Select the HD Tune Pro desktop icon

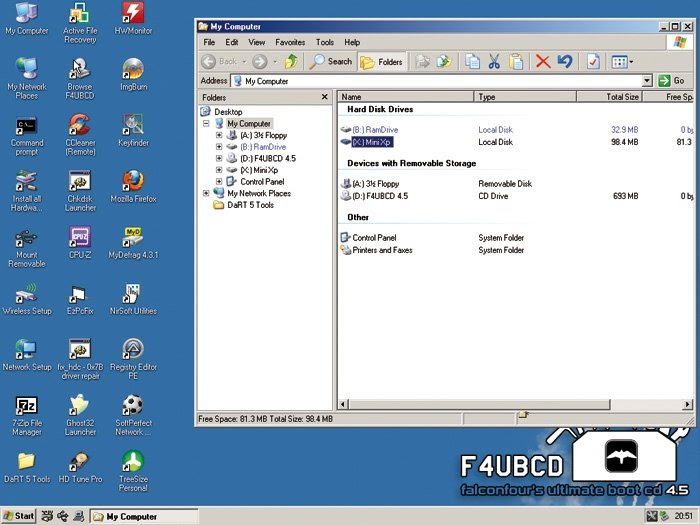79,467
